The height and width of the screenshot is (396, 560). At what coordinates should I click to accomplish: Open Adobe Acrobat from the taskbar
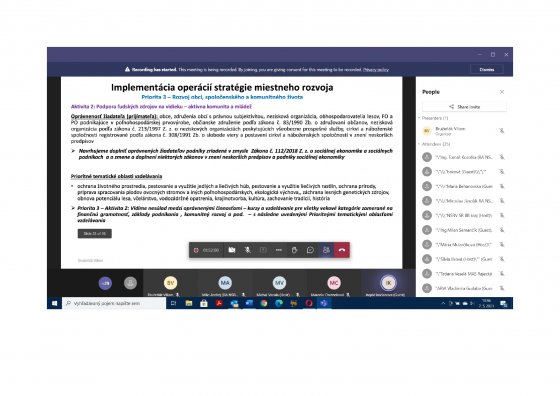click(x=219, y=303)
